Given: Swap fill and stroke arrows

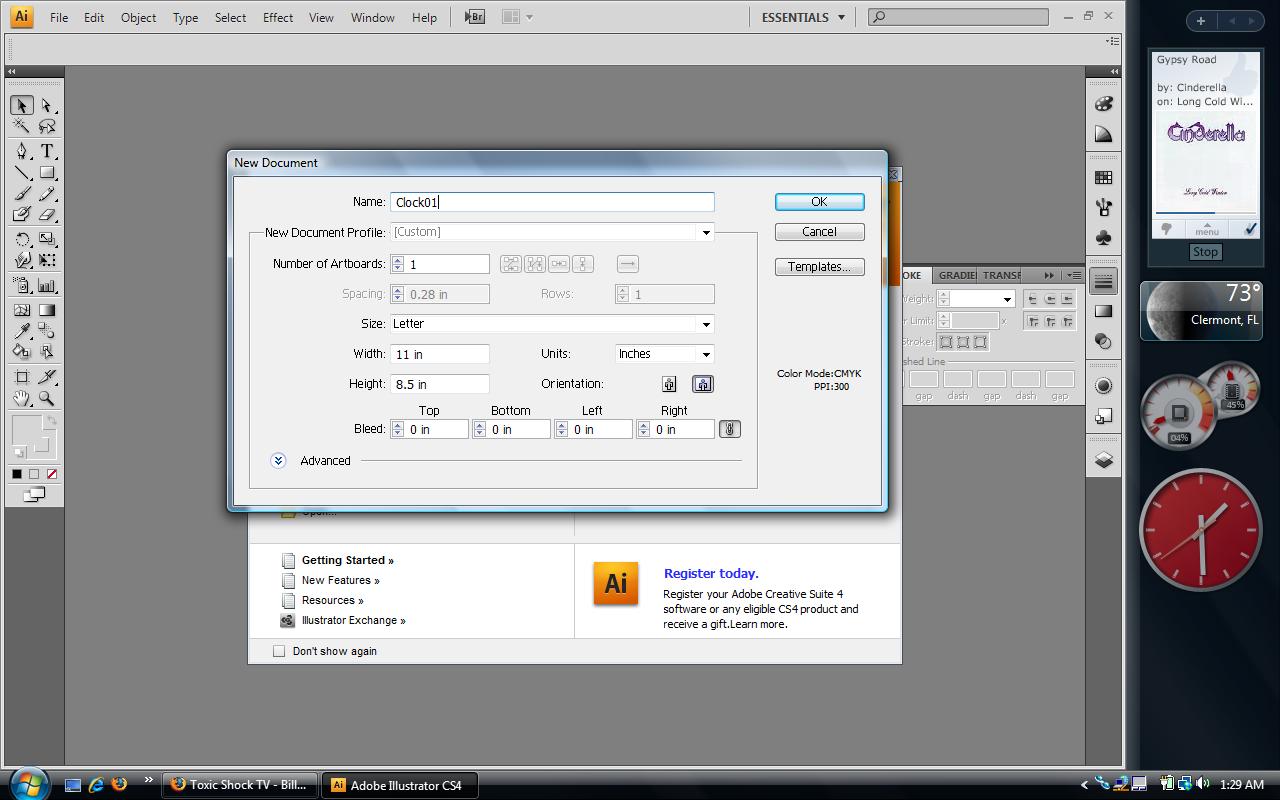Looking at the screenshot, I should (x=51, y=422).
